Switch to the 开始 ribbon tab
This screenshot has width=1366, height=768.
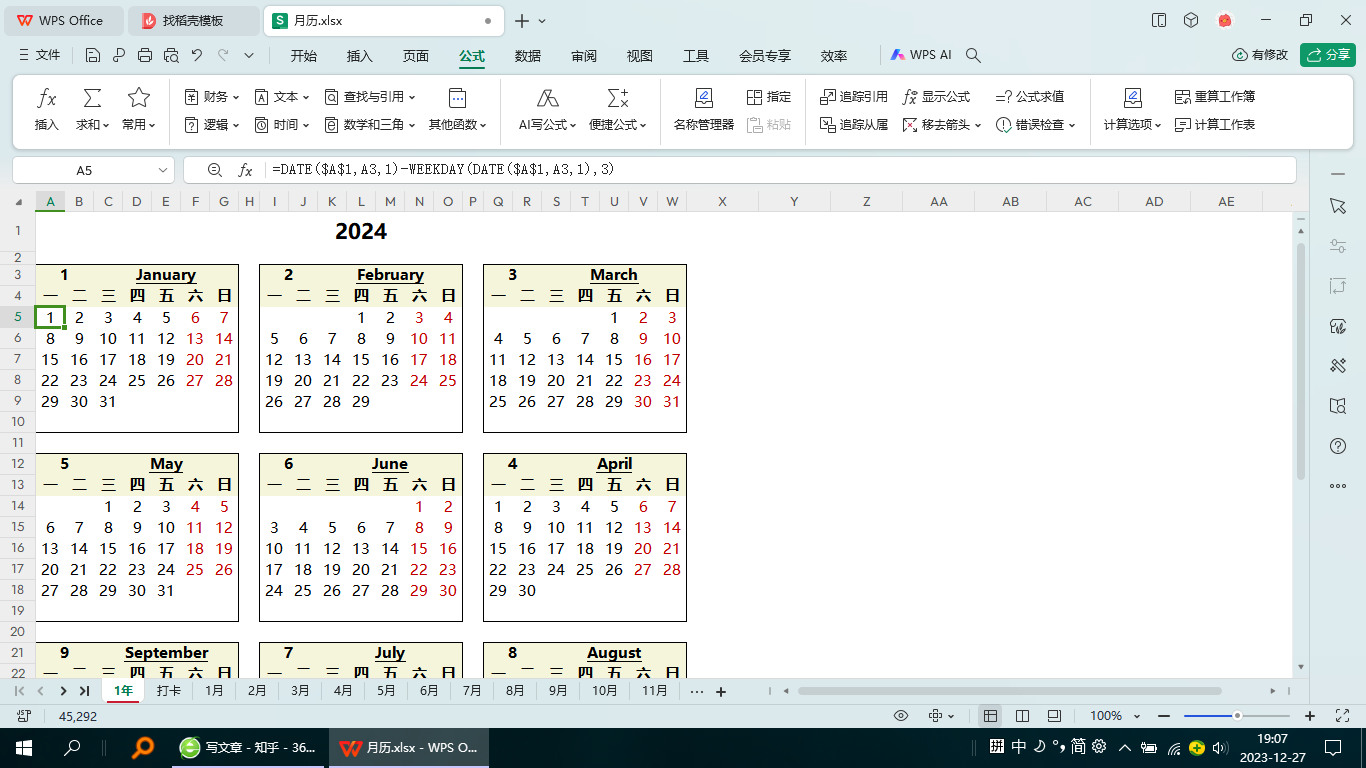click(304, 56)
